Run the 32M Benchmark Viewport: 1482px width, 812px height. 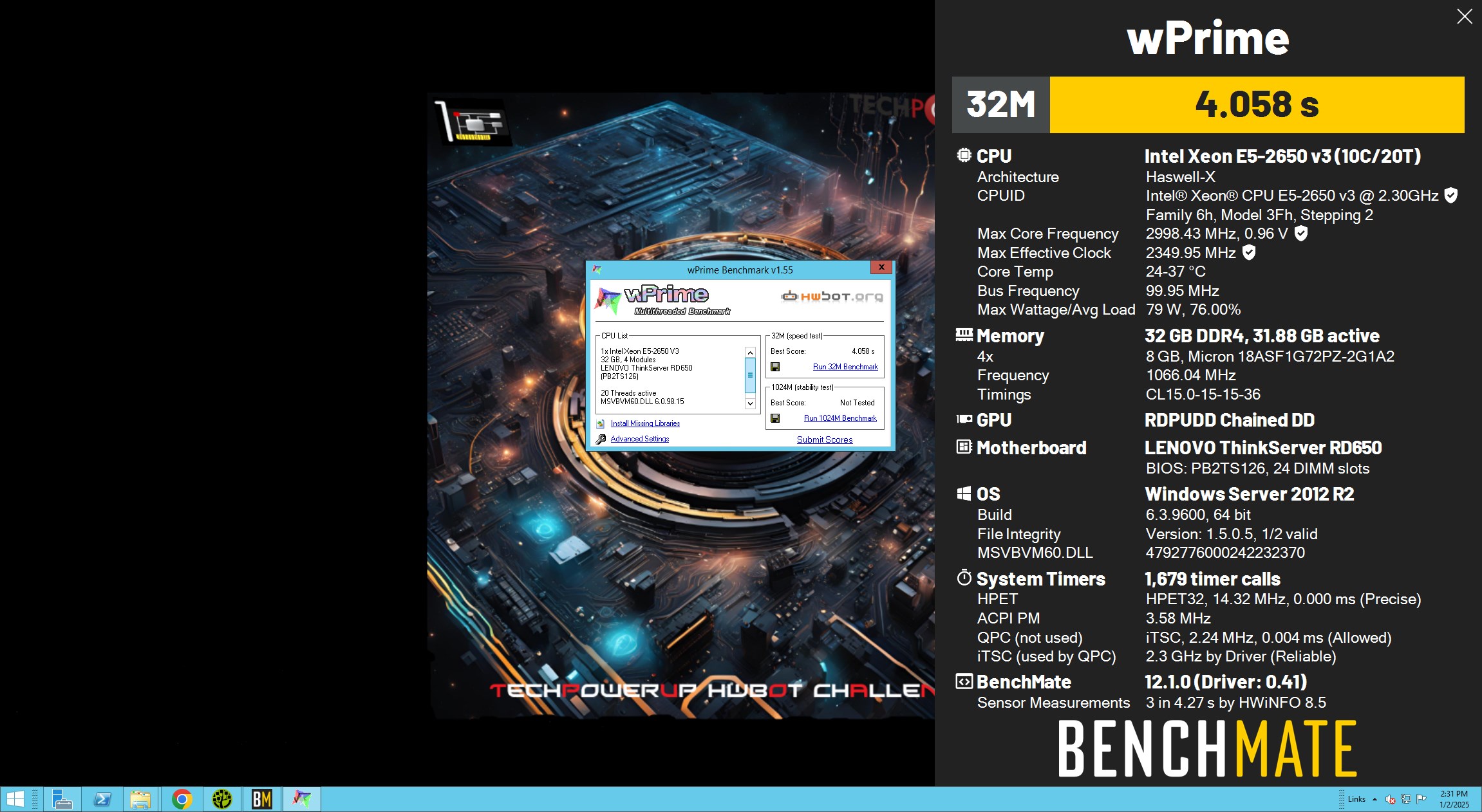(x=845, y=367)
